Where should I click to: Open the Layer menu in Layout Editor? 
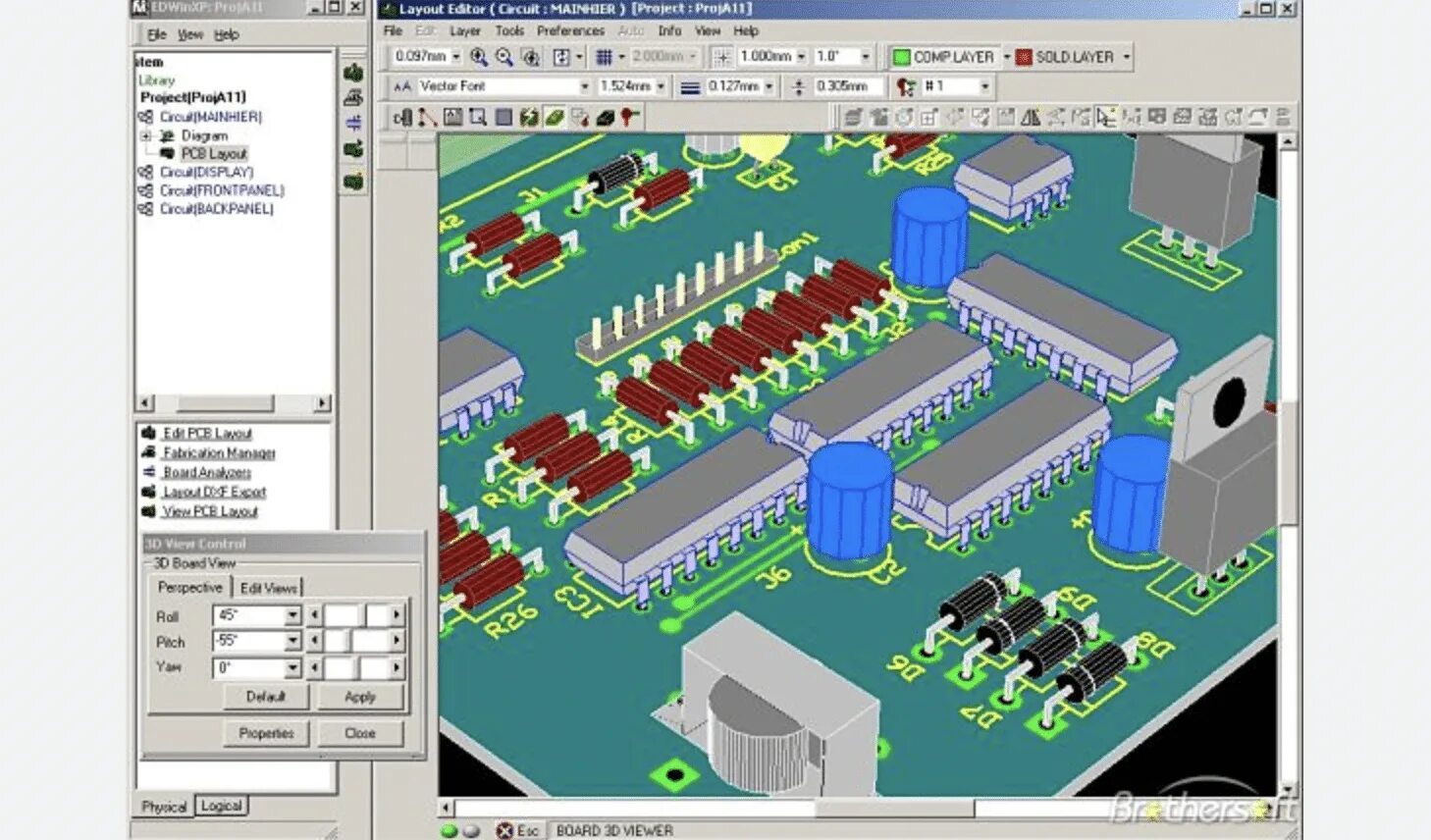464,31
